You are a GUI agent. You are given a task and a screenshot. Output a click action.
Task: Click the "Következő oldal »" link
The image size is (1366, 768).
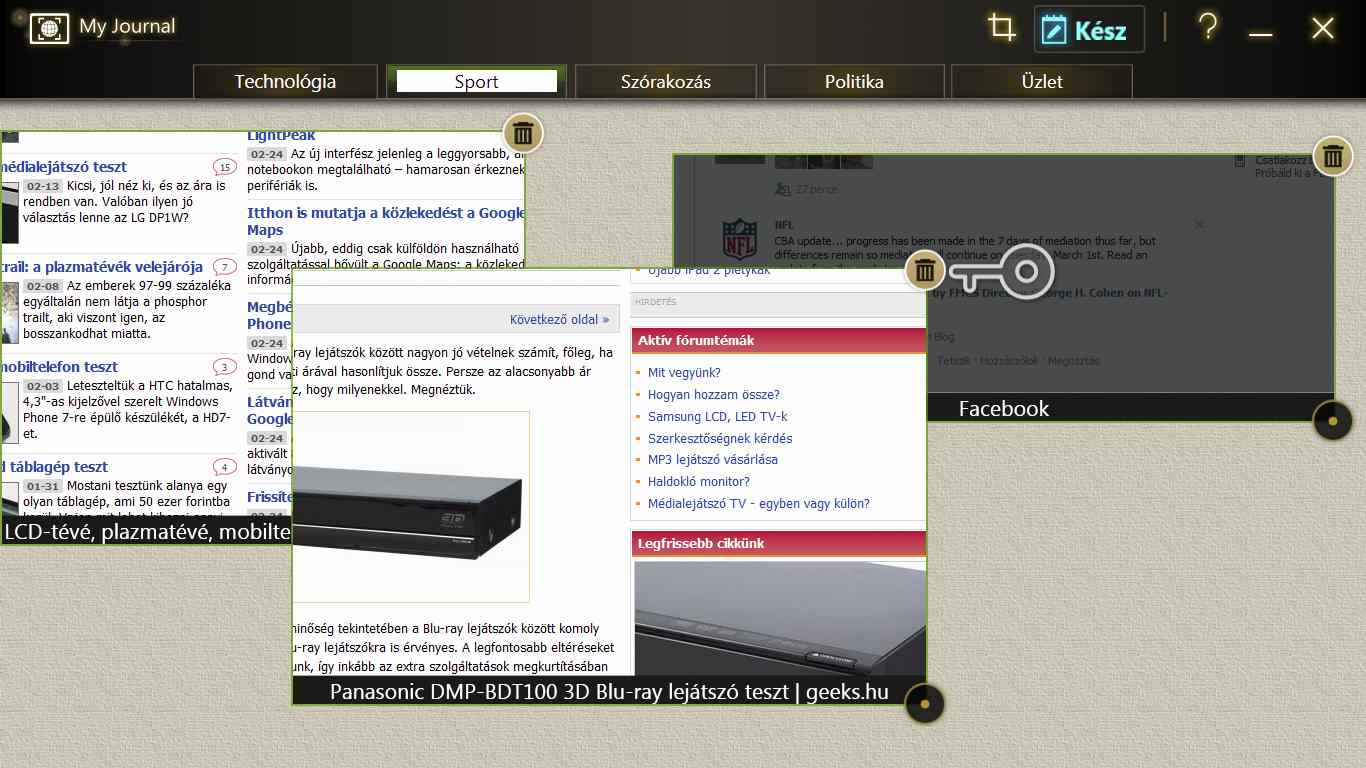(x=559, y=320)
